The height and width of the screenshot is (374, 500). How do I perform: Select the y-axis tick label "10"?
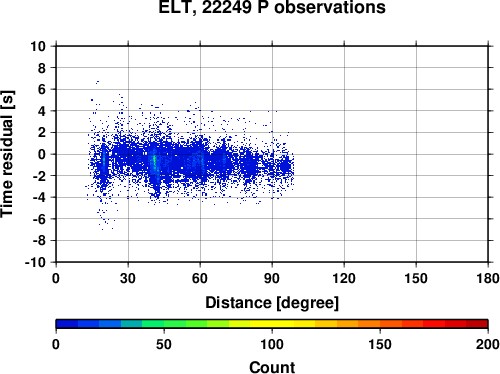(x=38, y=46)
